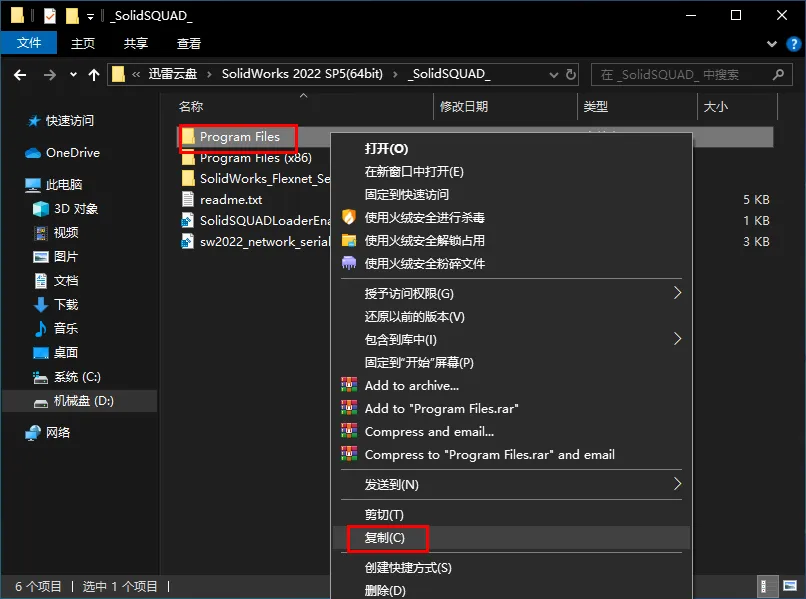This screenshot has height=599, width=806.
Task: Select the Program Files (x86) folder
Action: click(x=255, y=158)
